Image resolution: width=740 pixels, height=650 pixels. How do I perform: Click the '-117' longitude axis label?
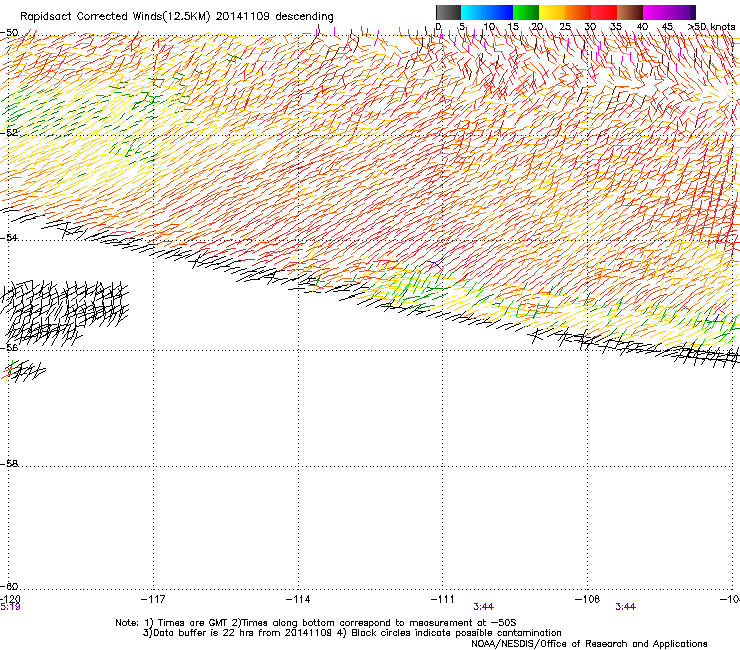tap(153, 599)
